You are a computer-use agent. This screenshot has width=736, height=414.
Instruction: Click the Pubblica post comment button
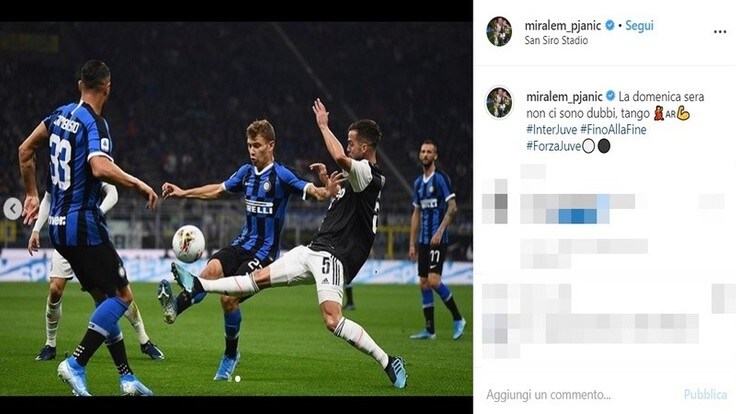pos(705,394)
